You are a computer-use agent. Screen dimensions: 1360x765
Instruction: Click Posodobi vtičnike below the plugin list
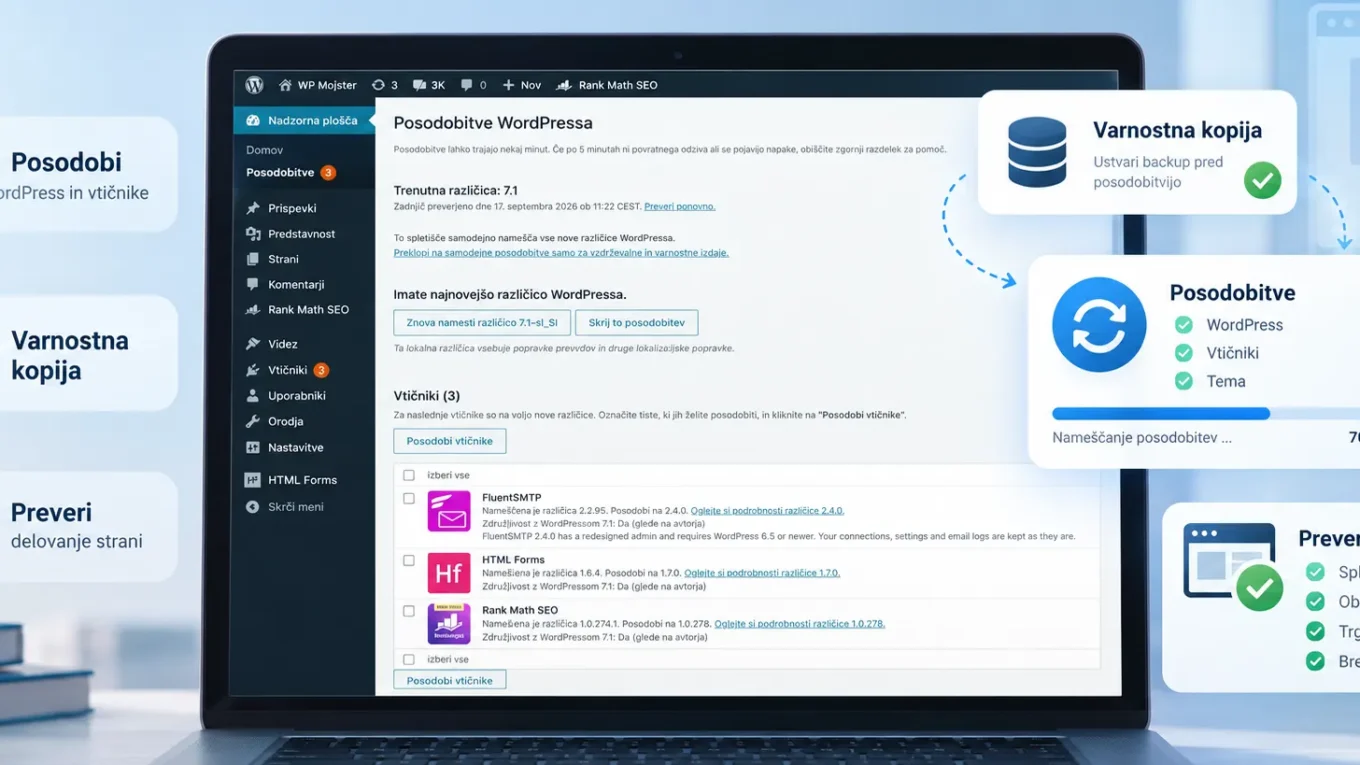(450, 680)
